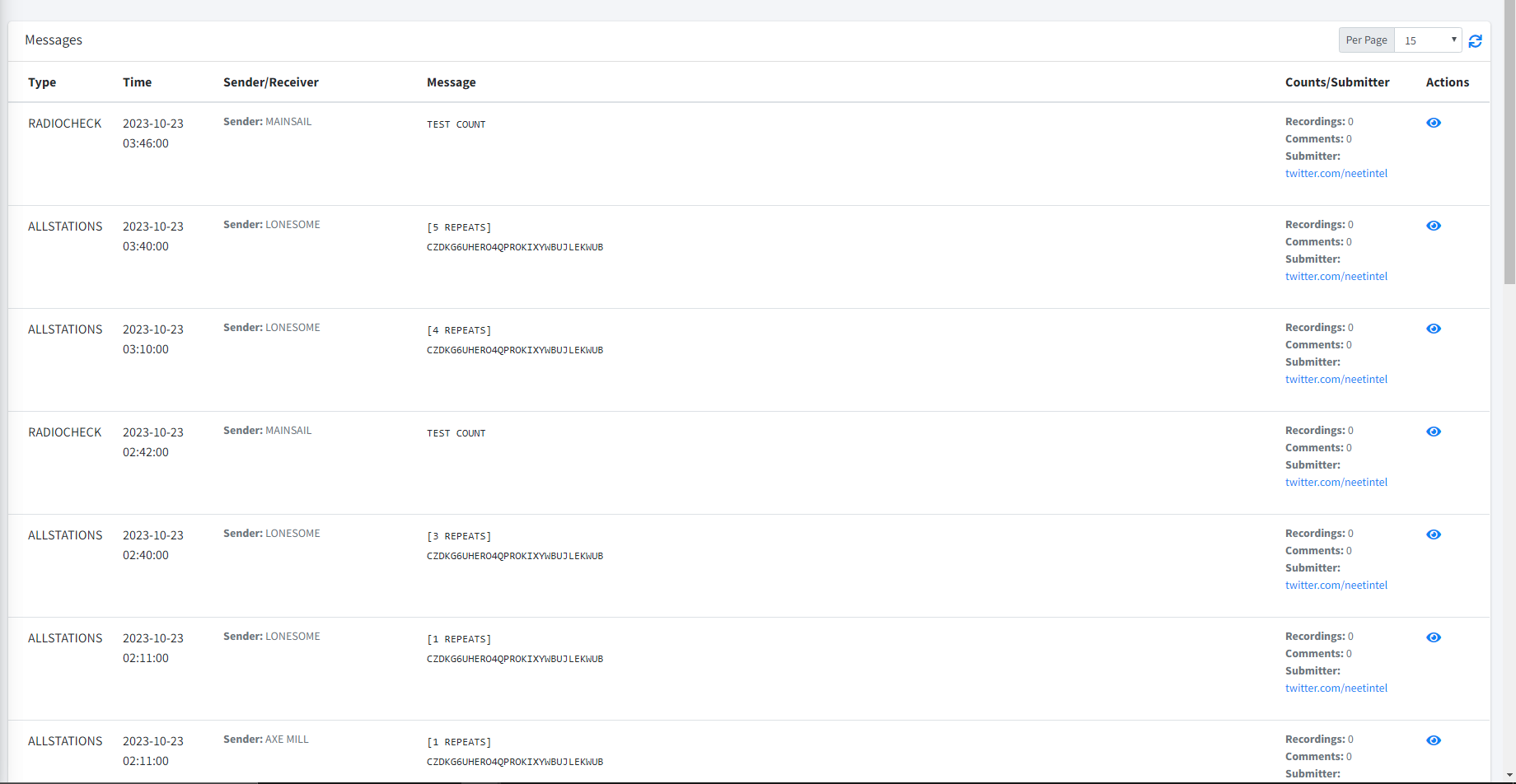The width and height of the screenshot is (1516, 784).
Task: Click the Time column header
Action: pyautogui.click(x=137, y=82)
